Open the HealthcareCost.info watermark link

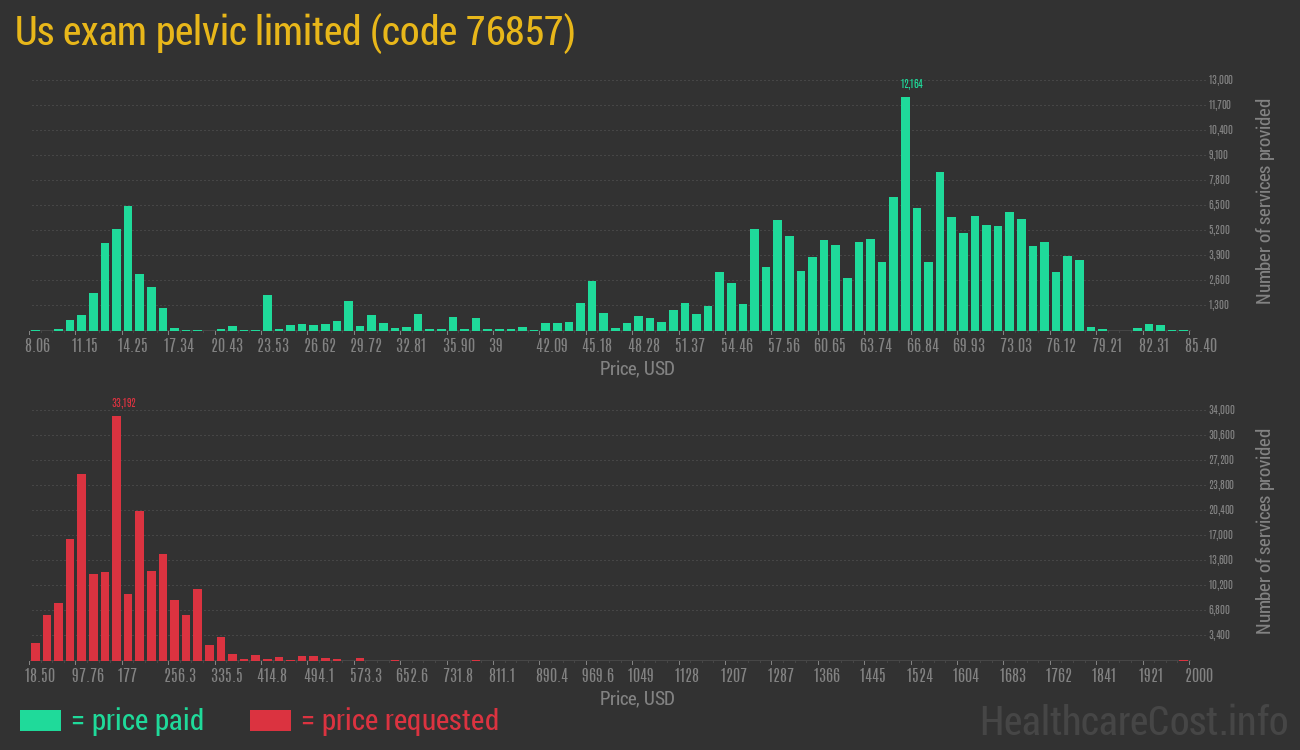click(1133, 720)
